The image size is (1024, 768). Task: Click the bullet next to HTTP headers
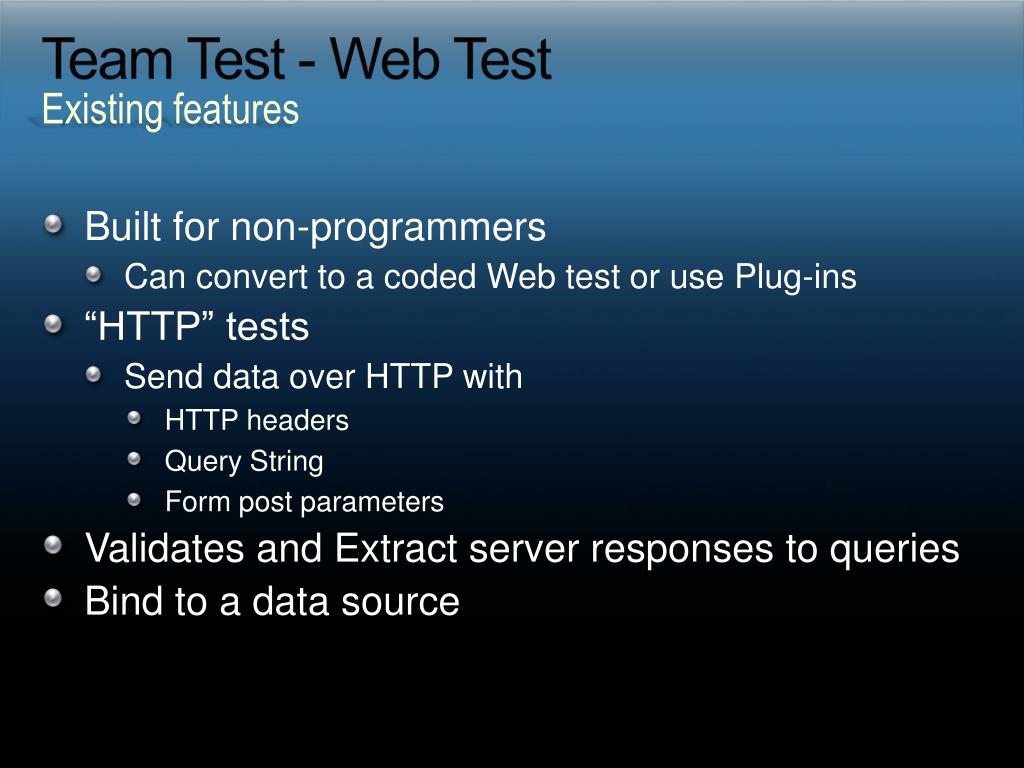point(135,418)
